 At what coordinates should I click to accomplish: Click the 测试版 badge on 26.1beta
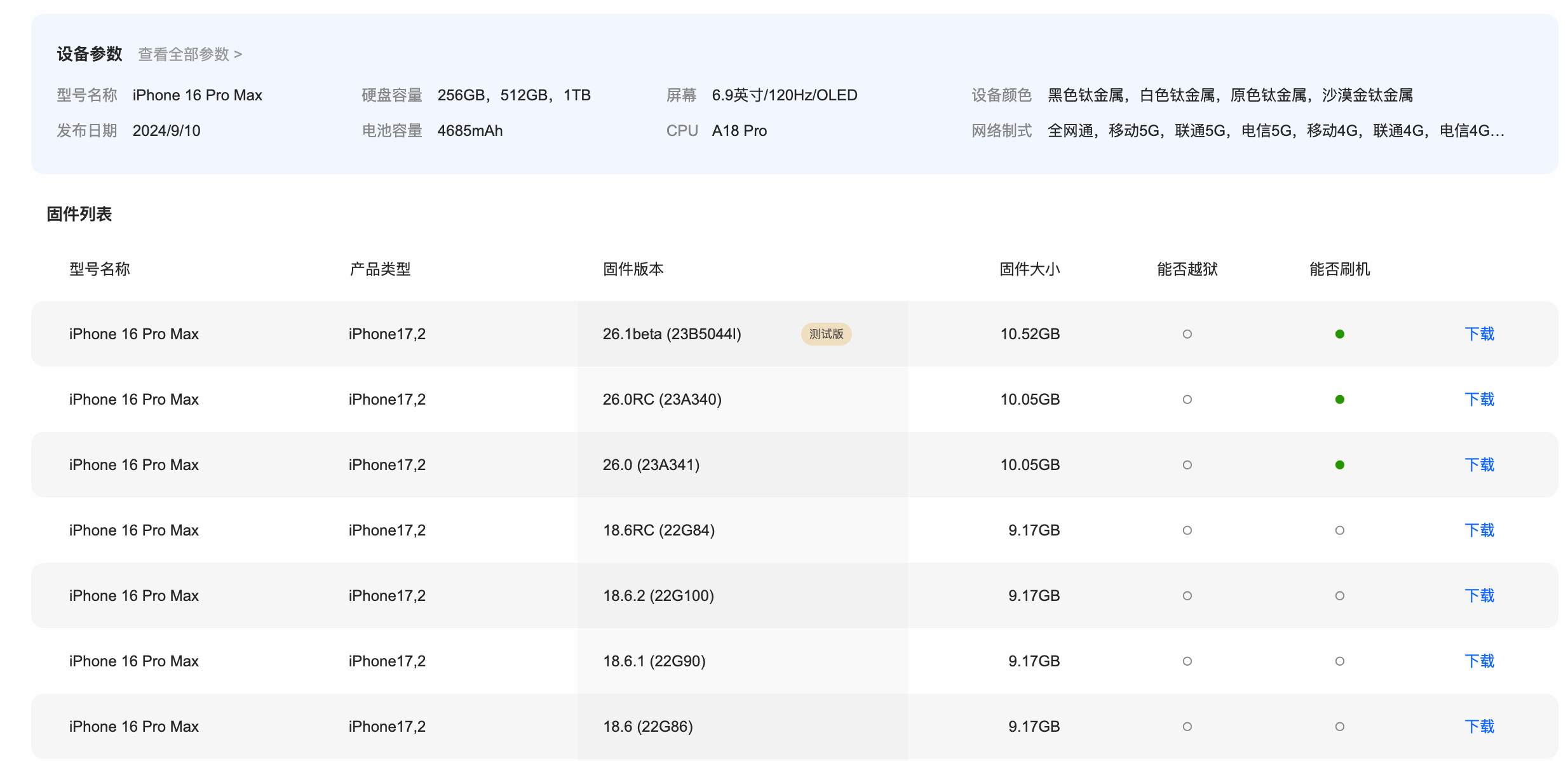click(826, 334)
